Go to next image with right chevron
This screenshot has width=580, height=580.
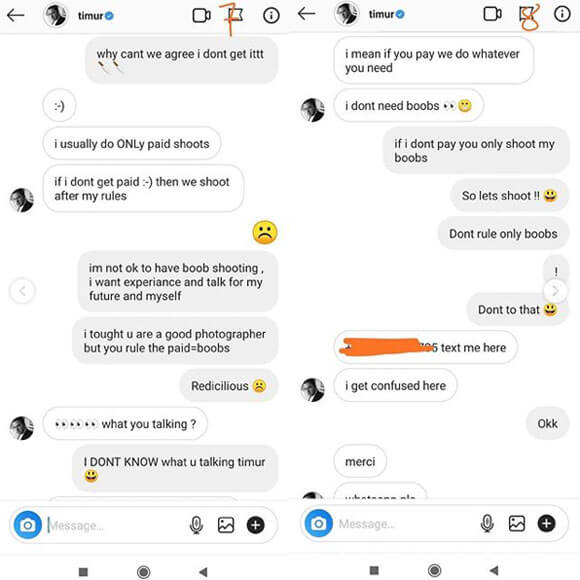tap(555, 291)
